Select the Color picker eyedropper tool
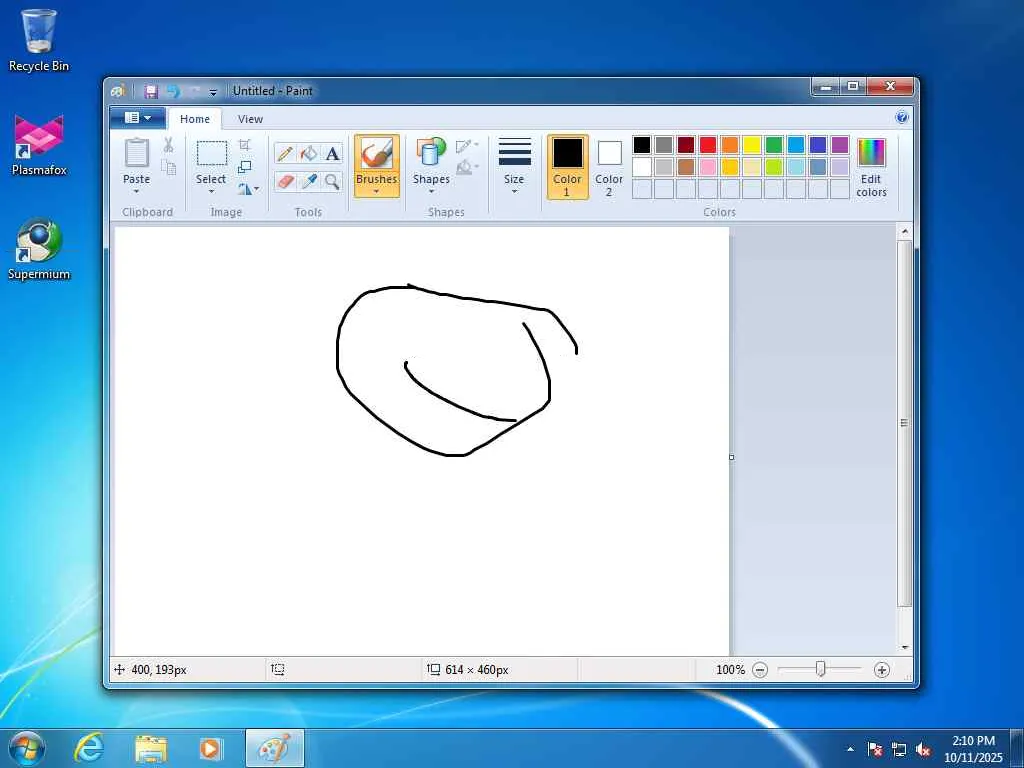Viewport: 1024px width, 768px height. [308, 181]
